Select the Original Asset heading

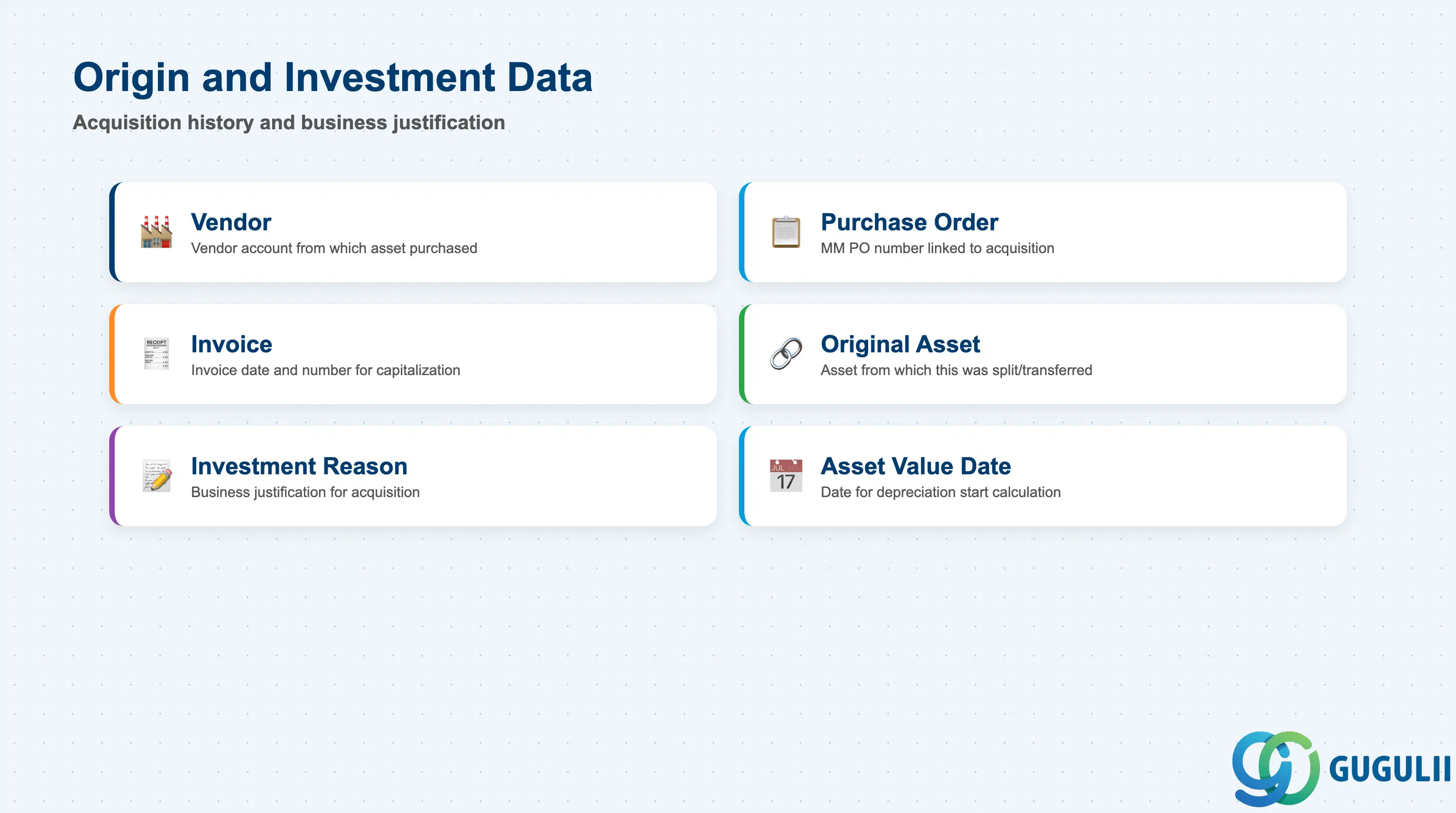[900, 344]
